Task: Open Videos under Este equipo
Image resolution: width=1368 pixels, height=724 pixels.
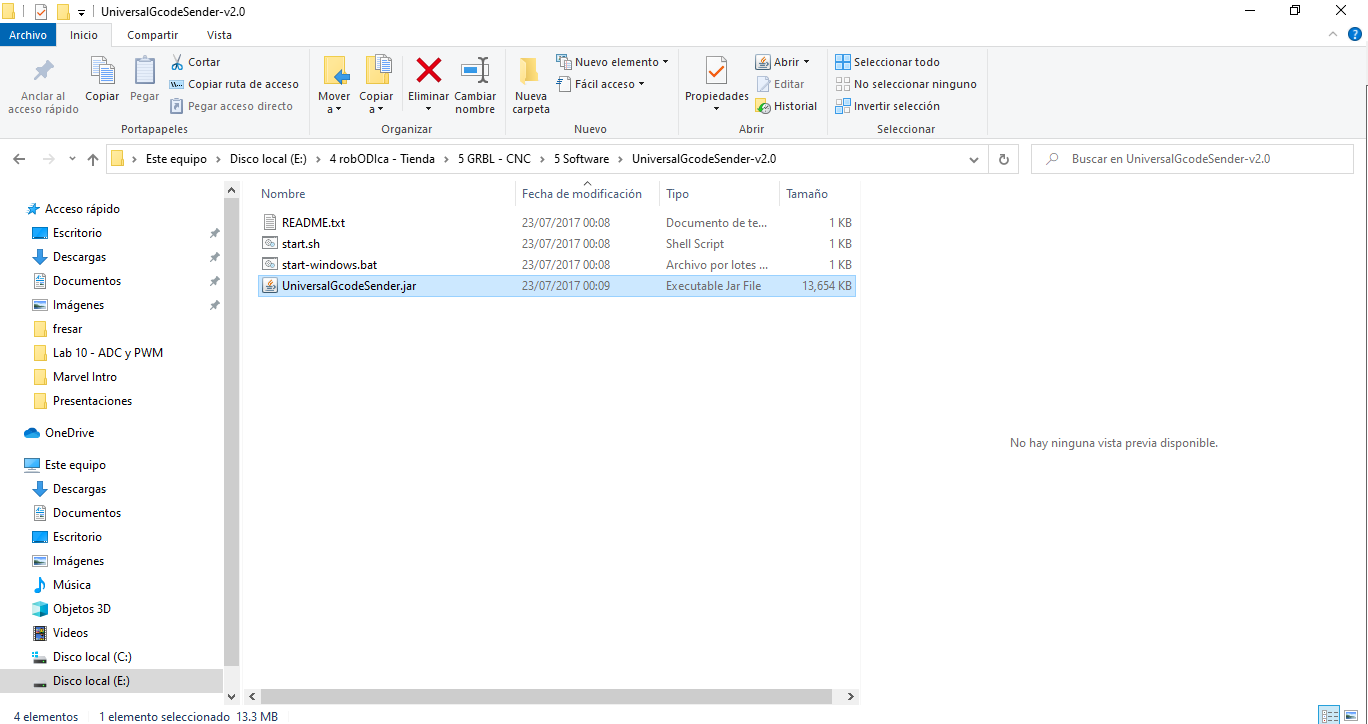Action: [x=70, y=633]
